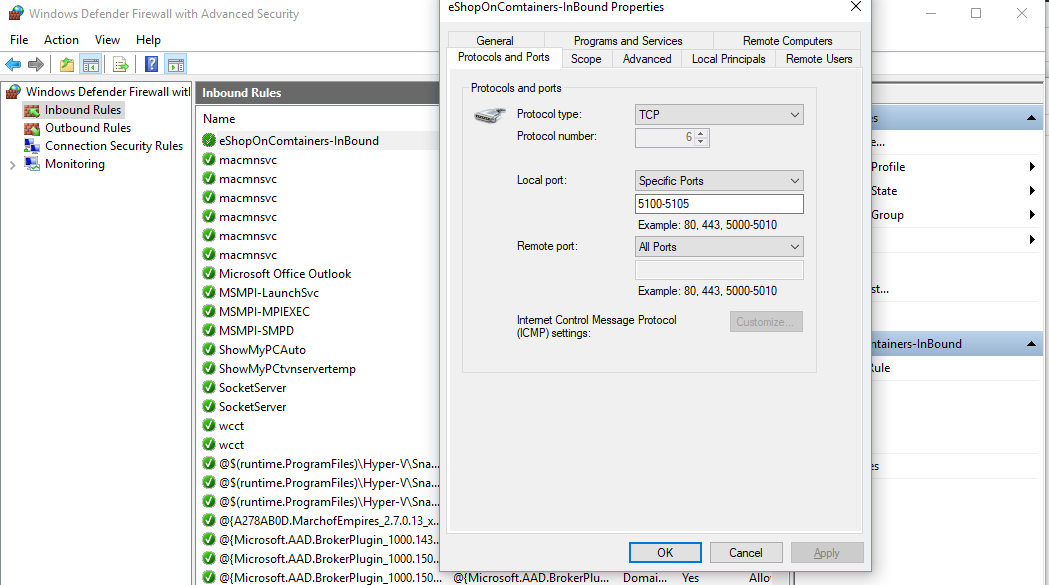
Task: Click the Protocol number stepper up arrow
Action: tap(702, 131)
